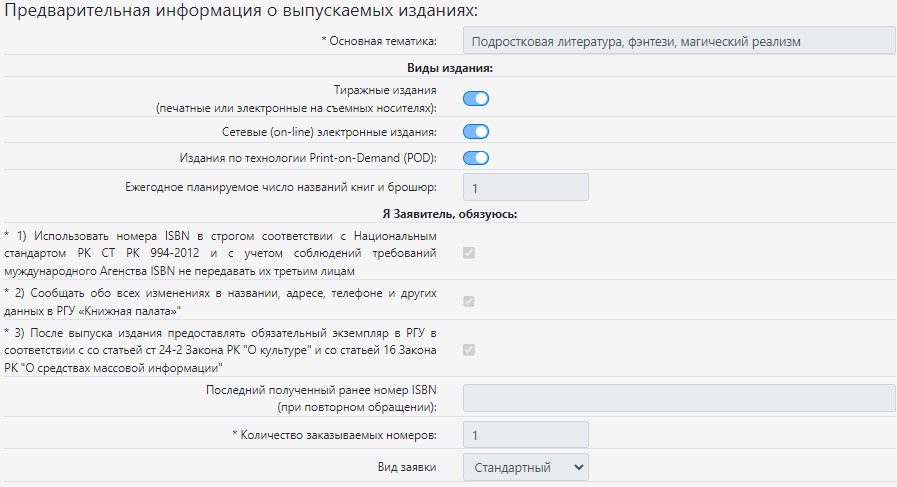Focus the Ежегодное планируемое число названий field
The height and width of the screenshot is (487, 897).
526,187
